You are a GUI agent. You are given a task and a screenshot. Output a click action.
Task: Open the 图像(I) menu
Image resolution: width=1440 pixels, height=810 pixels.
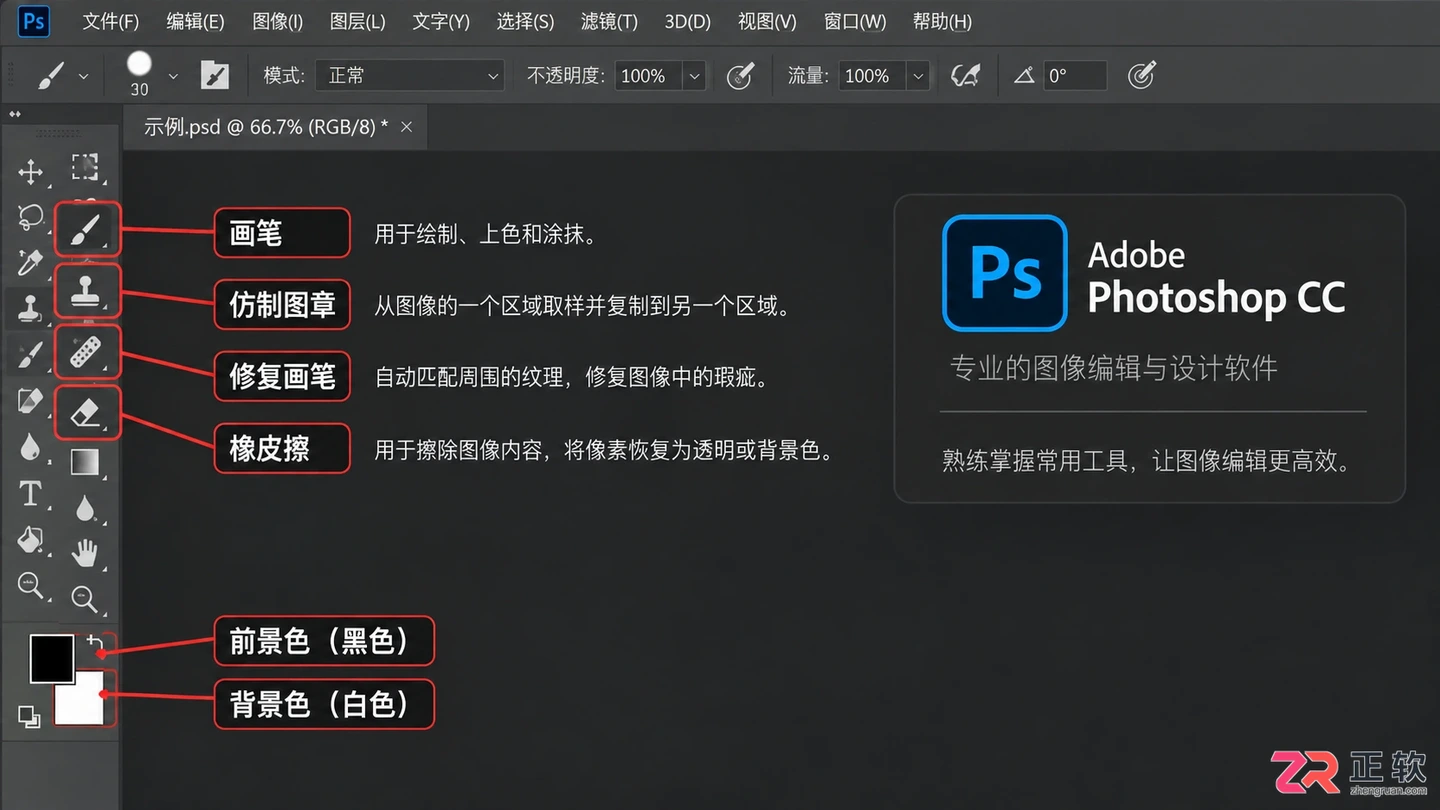click(278, 22)
